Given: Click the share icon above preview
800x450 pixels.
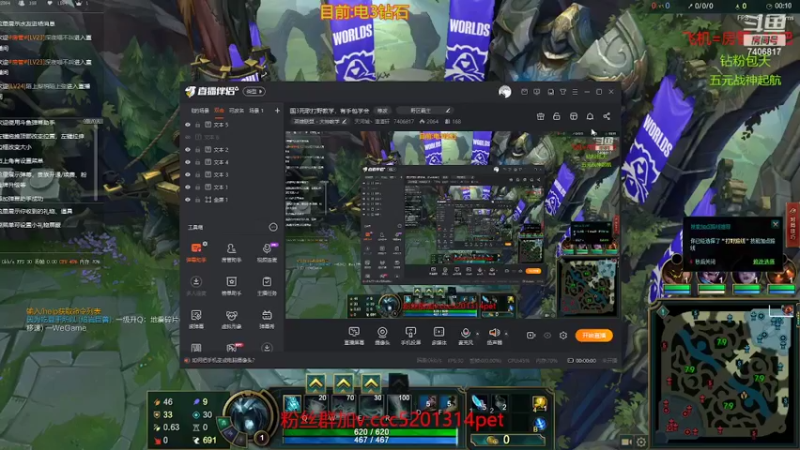Looking at the screenshot, I should [x=607, y=116].
